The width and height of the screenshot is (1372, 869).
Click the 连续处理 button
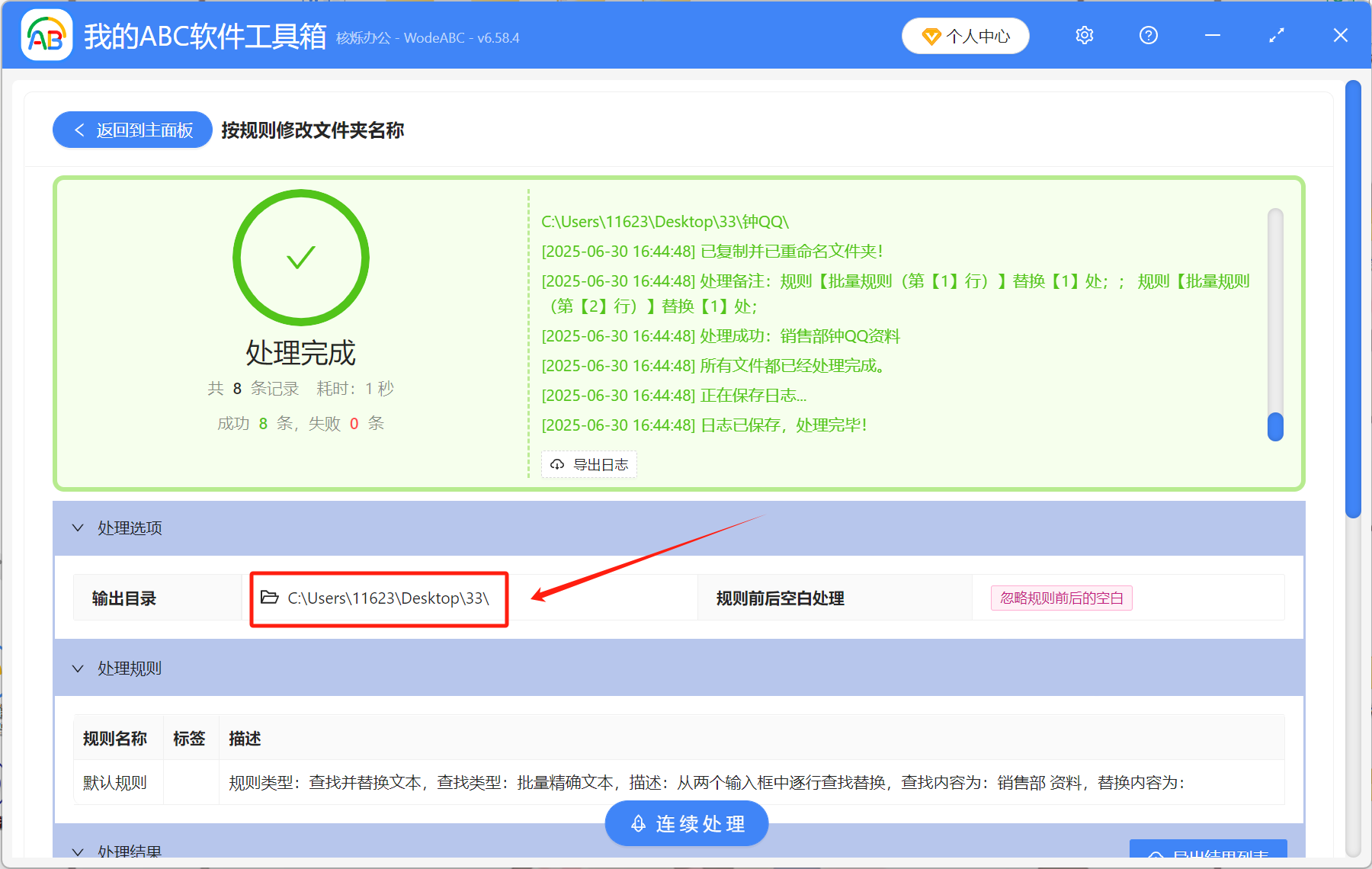[685, 823]
